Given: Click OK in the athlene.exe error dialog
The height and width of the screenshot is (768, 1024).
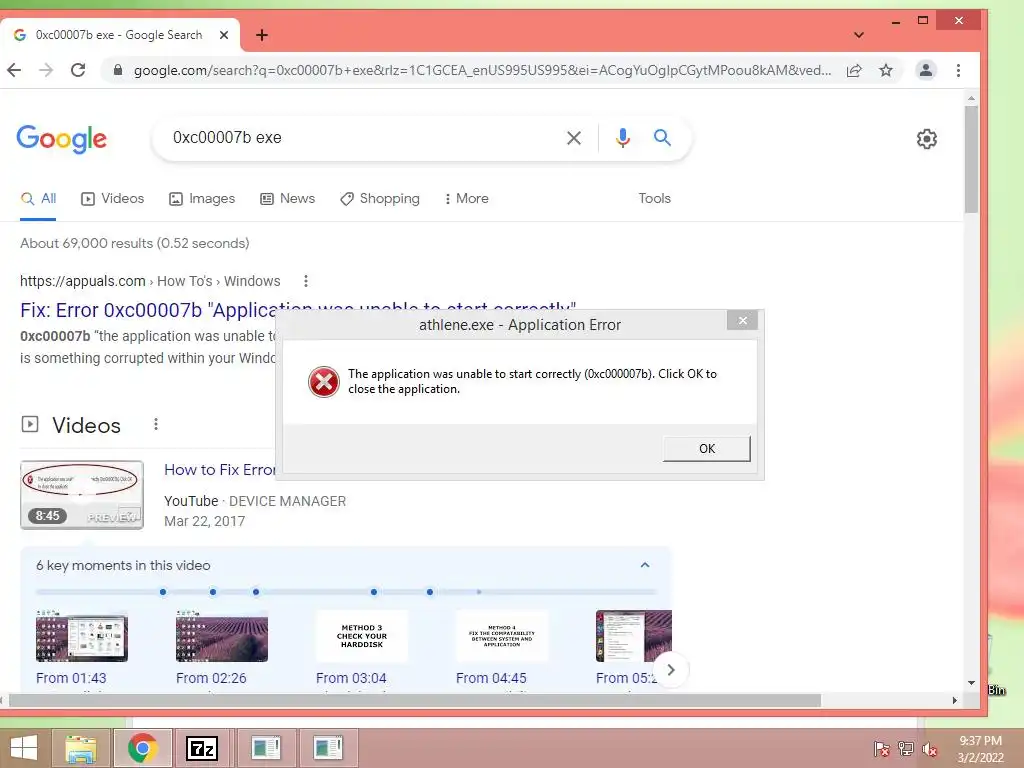Looking at the screenshot, I should point(707,449).
